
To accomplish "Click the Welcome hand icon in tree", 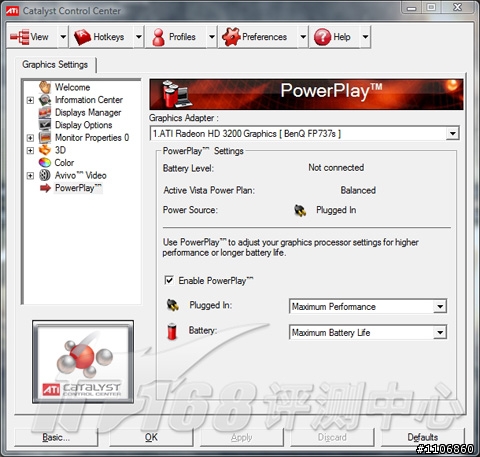I will point(45,87).
